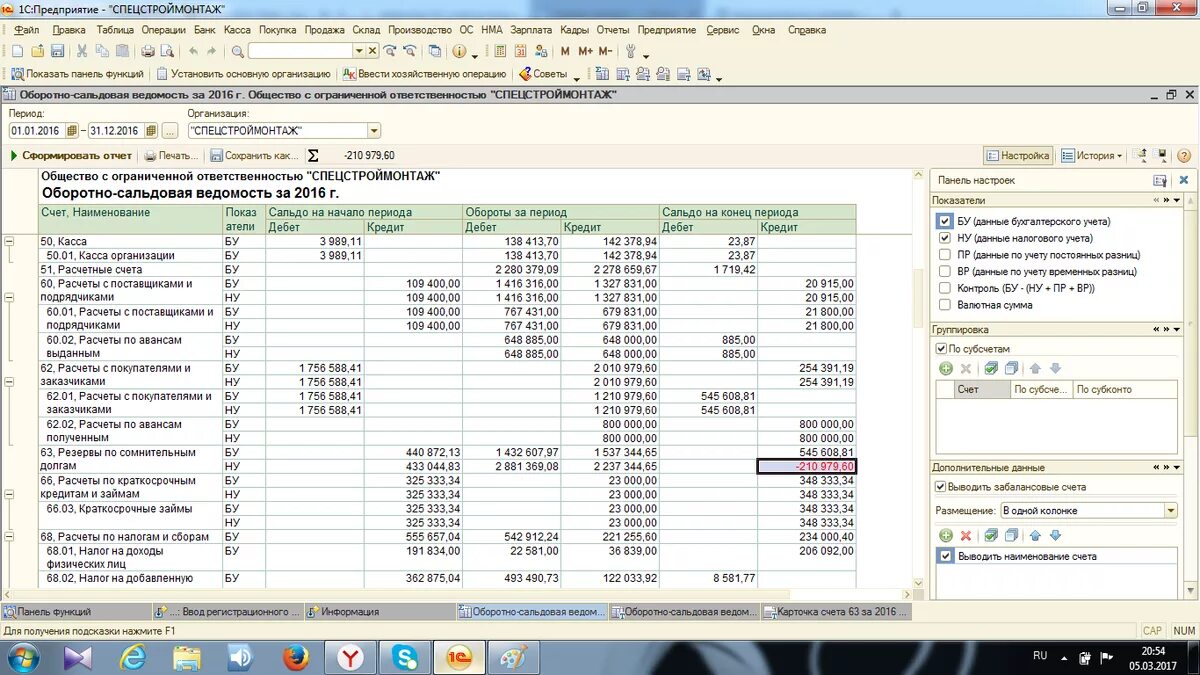
Task: Open calendar picker for end date 31.12.2016
Action: tap(151, 131)
